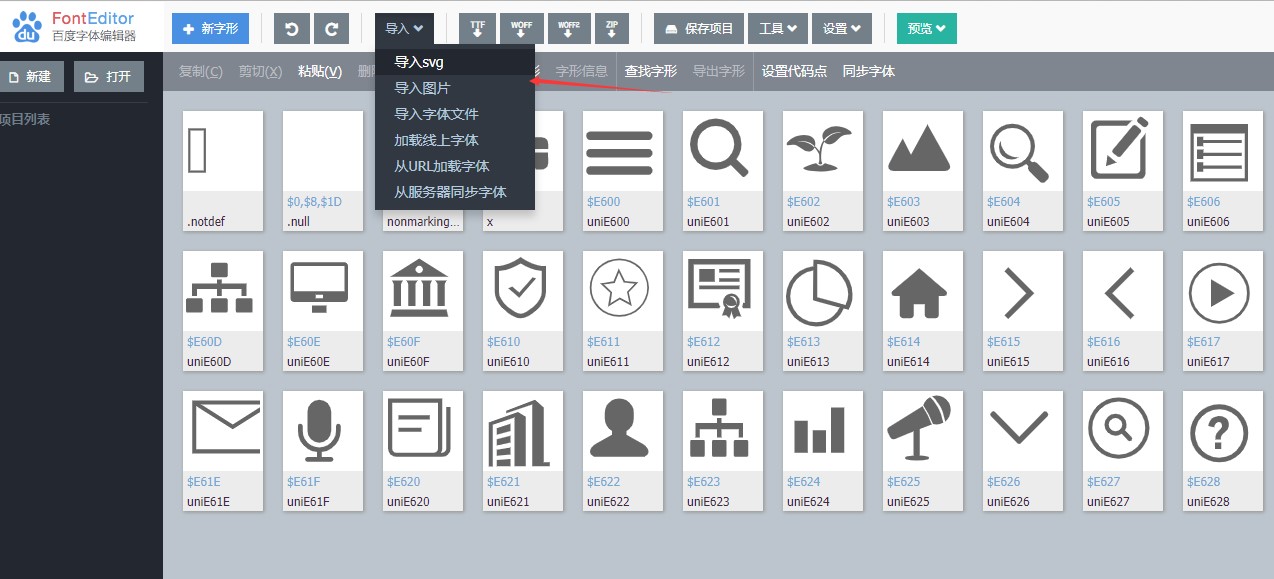Open the 设置 dropdown
The width and height of the screenshot is (1274, 579).
point(841,29)
